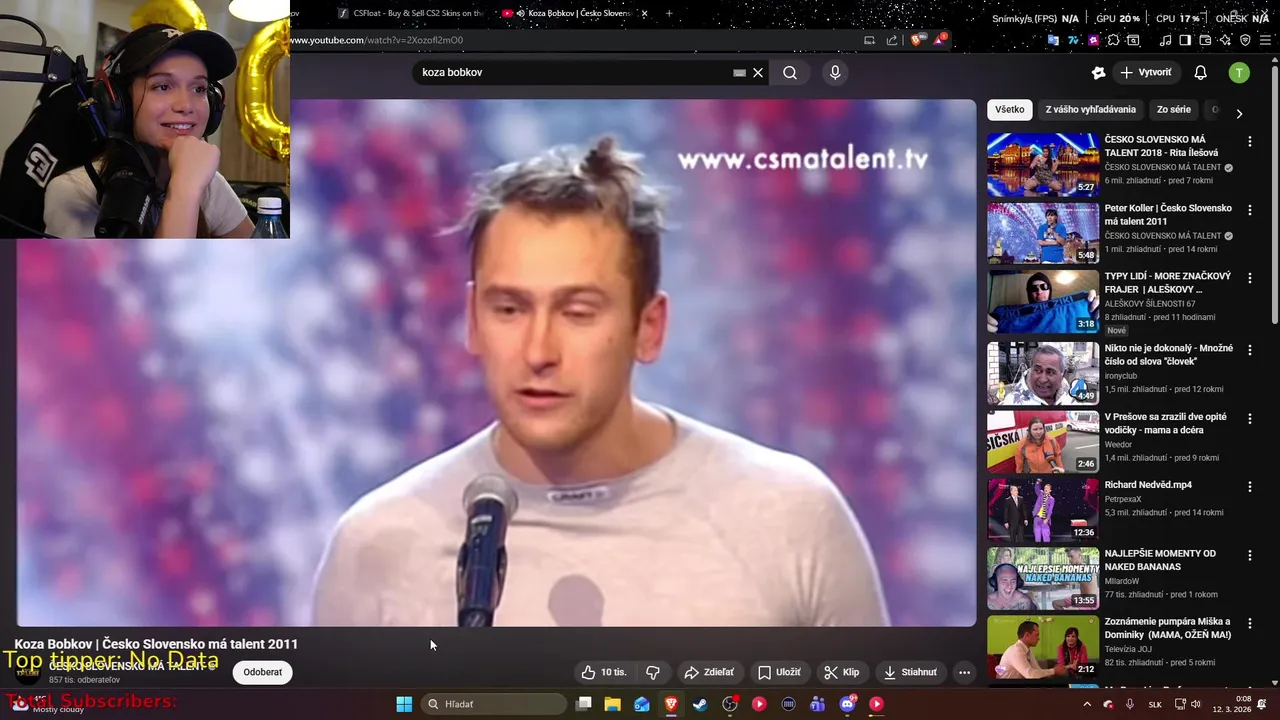The width and height of the screenshot is (1280, 720).
Task: Open options menu for Peter Koller video
Action: [x=1249, y=210]
